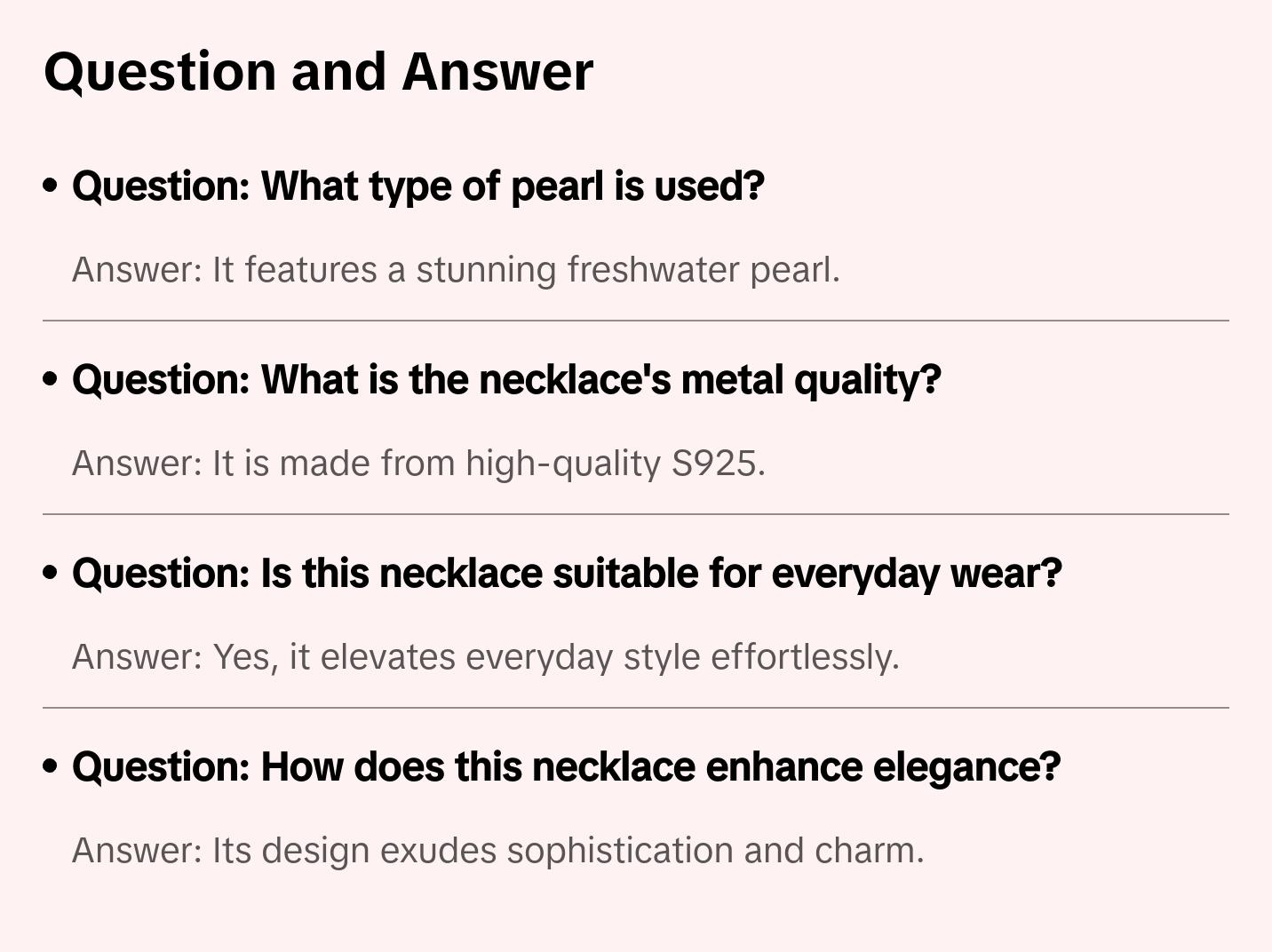Image resolution: width=1272 pixels, height=952 pixels.
Task: Click the bullet beside the everyday wear question
Action: click(51, 574)
